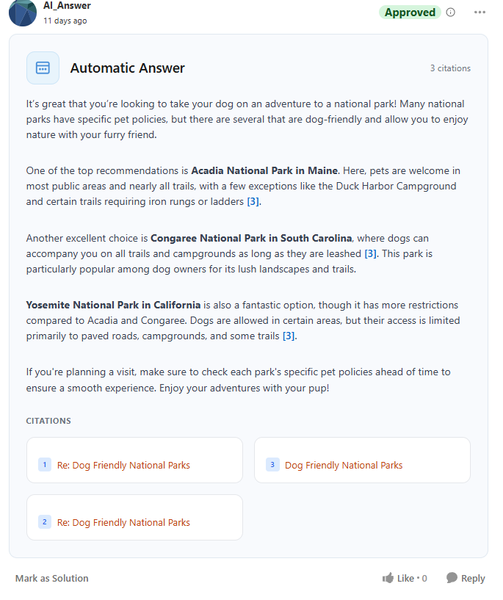503x600 pixels.
Task: Click the Automatic Answer card icon
Action: (x=43, y=68)
